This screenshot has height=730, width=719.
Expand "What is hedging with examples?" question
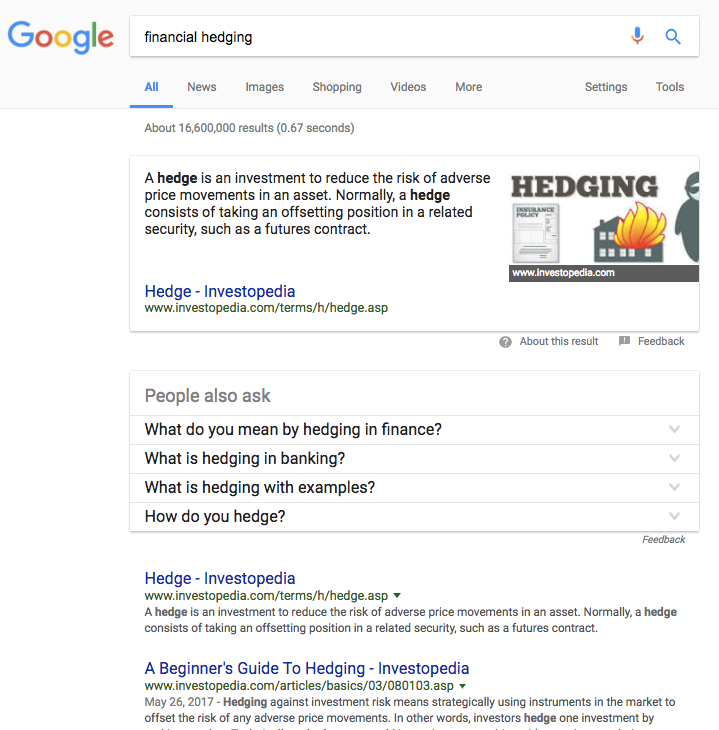coord(414,487)
